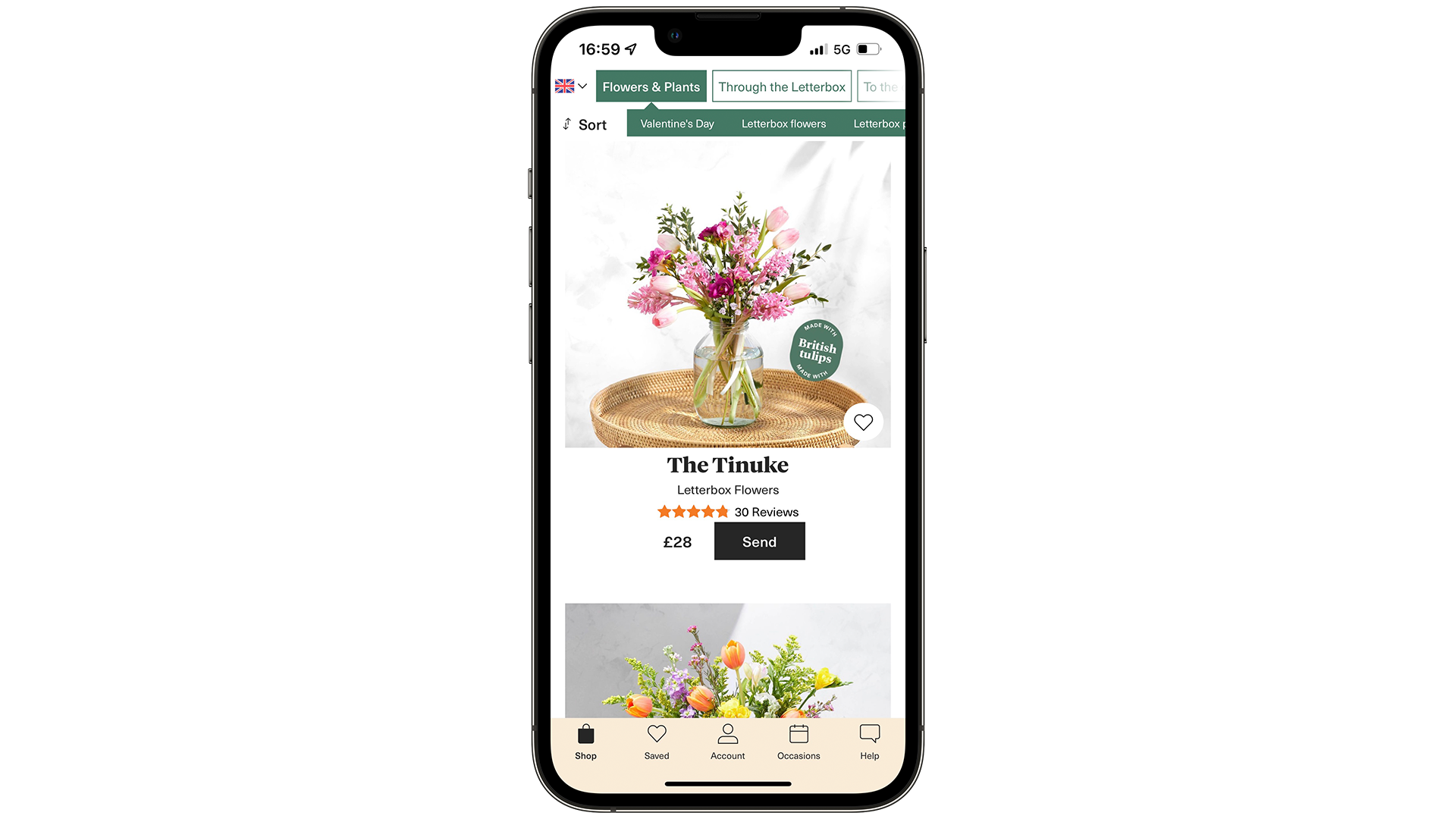
Task: Select the Flowers & Plants tab
Action: (x=651, y=86)
